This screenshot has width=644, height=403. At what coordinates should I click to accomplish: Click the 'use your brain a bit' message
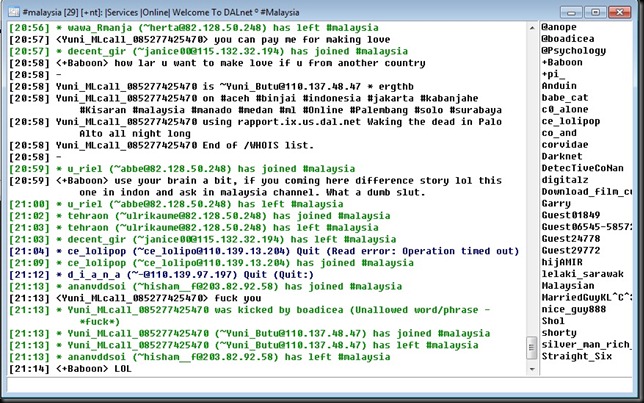tap(255, 186)
